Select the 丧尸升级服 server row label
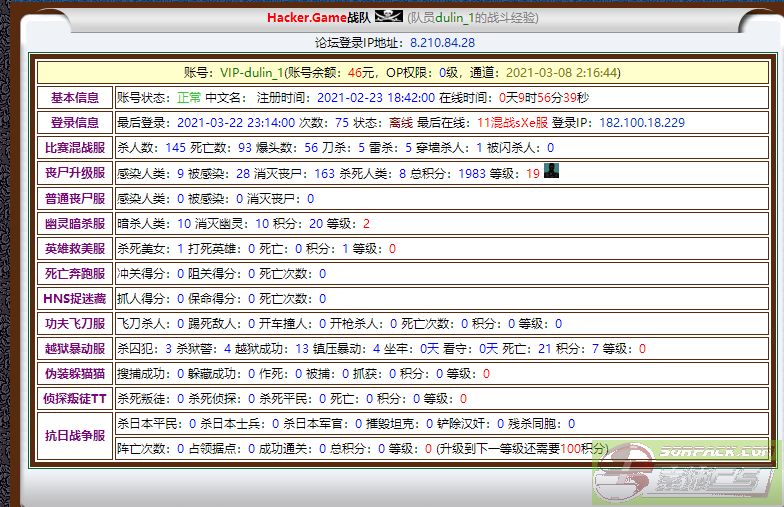 point(75,173)
